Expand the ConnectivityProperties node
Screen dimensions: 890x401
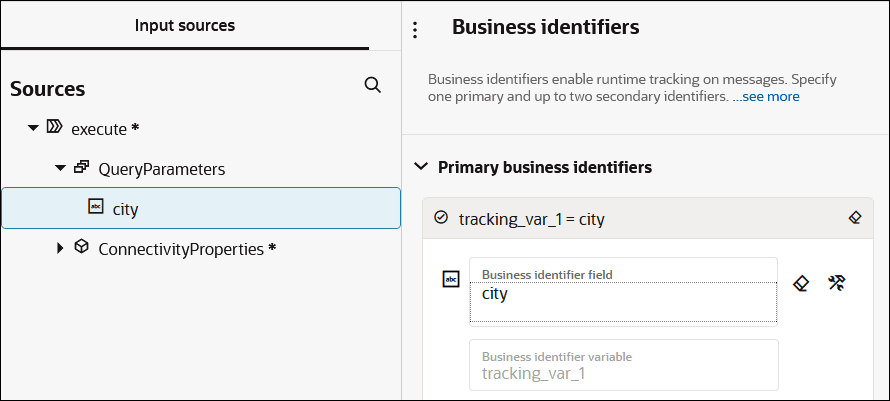click(60, 248)
